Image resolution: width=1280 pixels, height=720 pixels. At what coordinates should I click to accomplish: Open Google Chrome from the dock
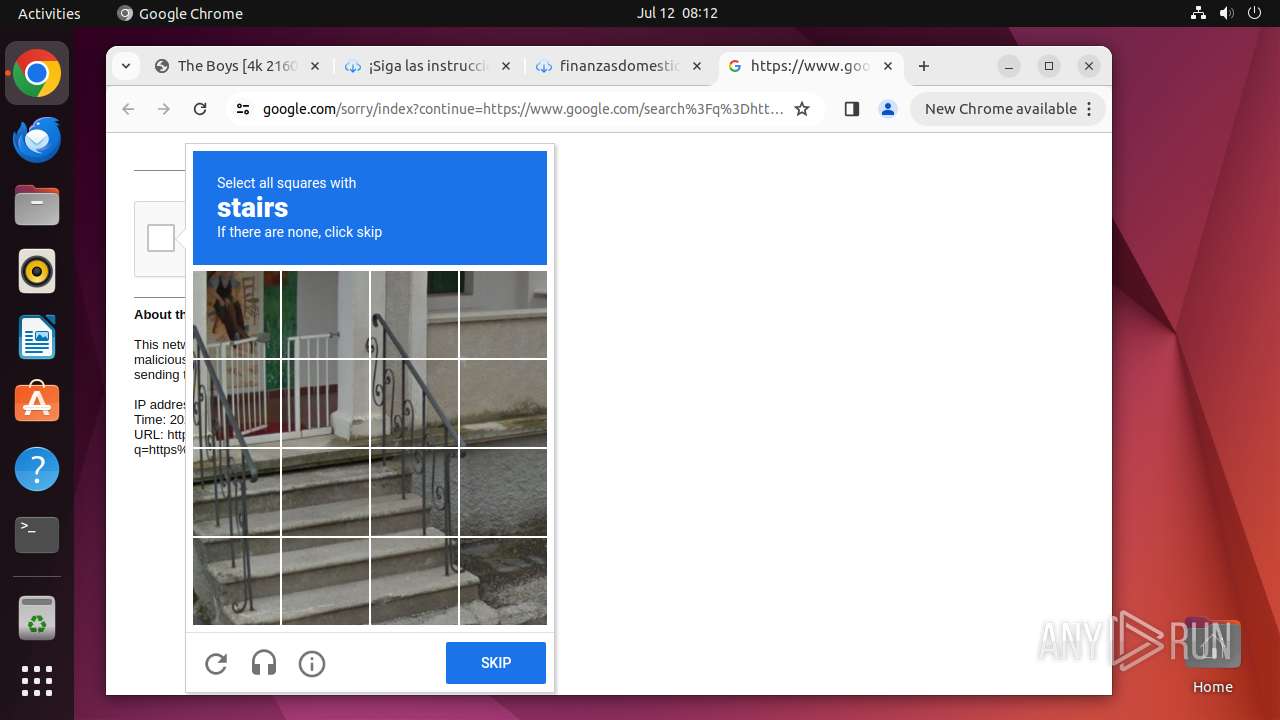pos(37,74)
